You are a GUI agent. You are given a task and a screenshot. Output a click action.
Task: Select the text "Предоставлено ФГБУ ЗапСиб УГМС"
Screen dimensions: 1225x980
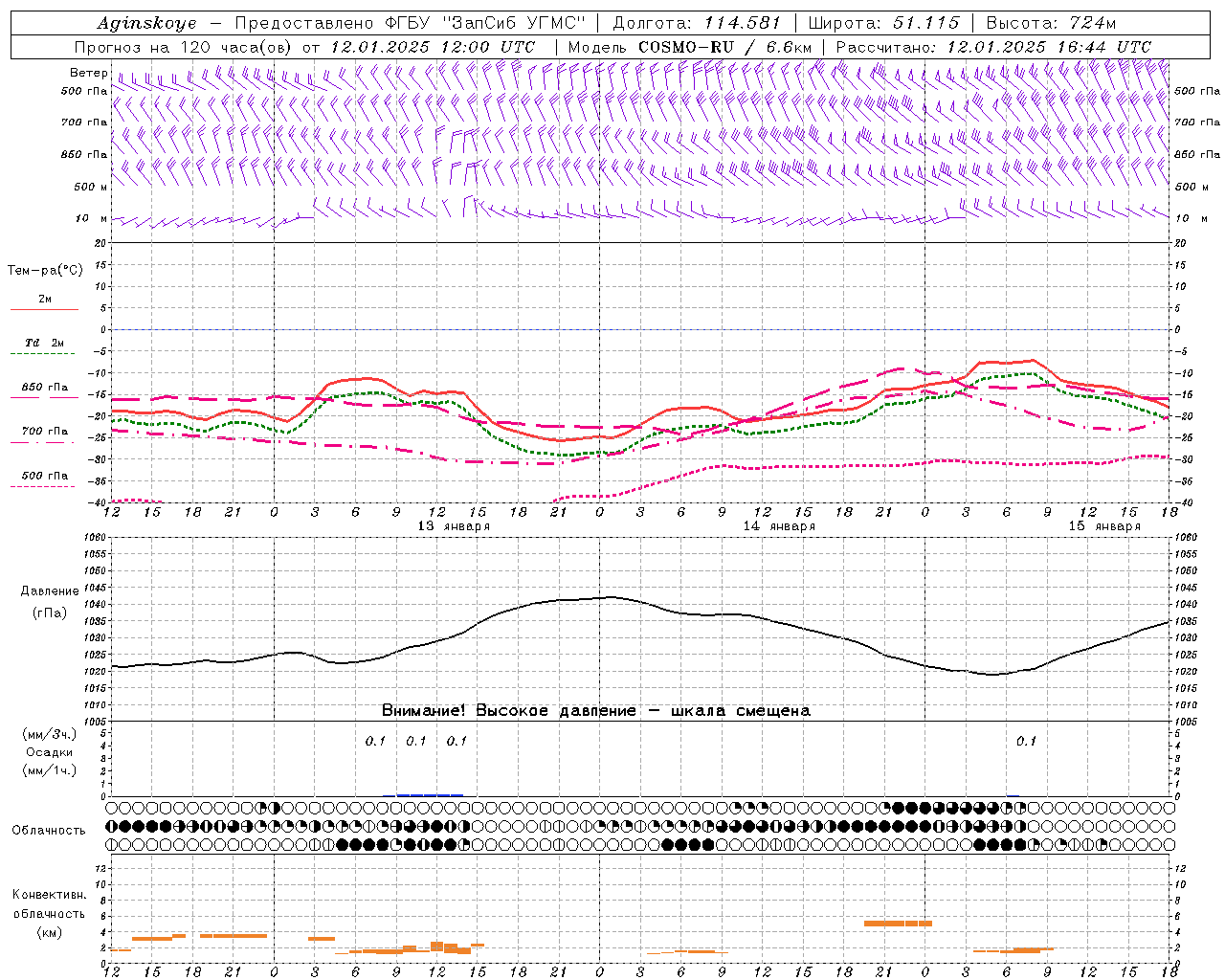click(x=410, y=23)
